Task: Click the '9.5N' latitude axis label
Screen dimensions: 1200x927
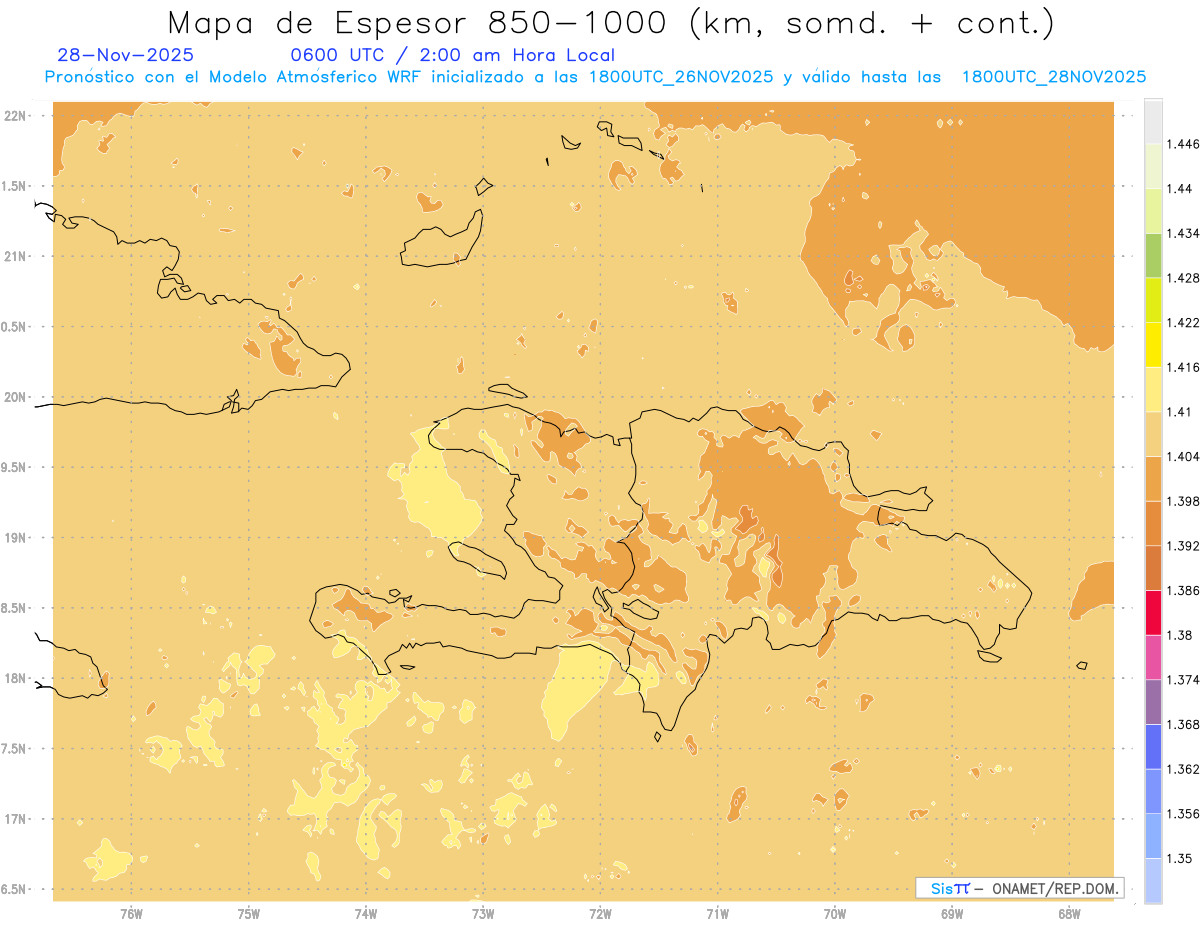Action: tap(14, 467)
